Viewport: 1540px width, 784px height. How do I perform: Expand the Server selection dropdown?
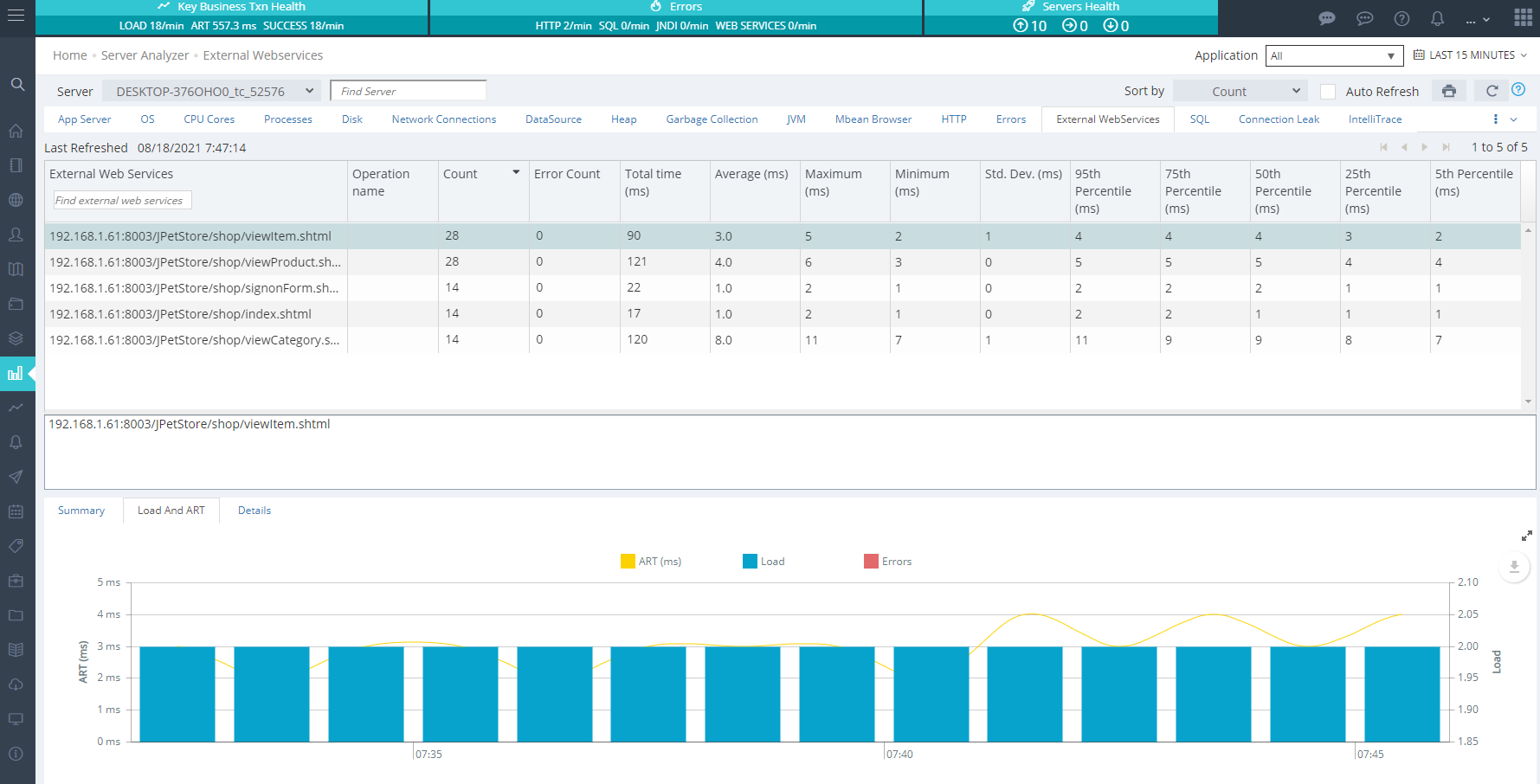[x=211, y=91]
